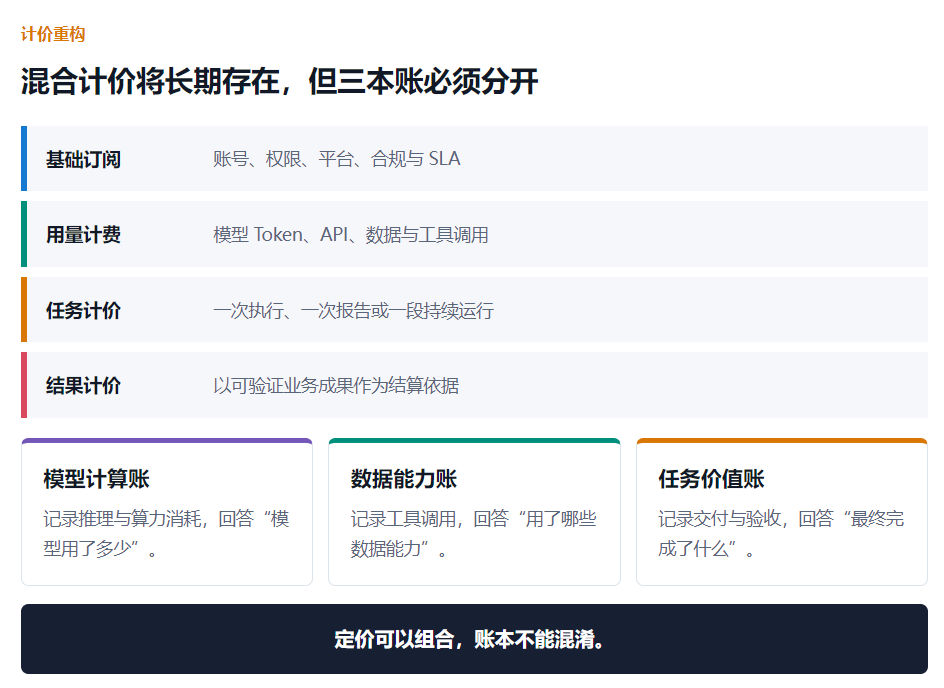Click the row title 任务计价
The image size is (944, 688).
tap(84, 311)
